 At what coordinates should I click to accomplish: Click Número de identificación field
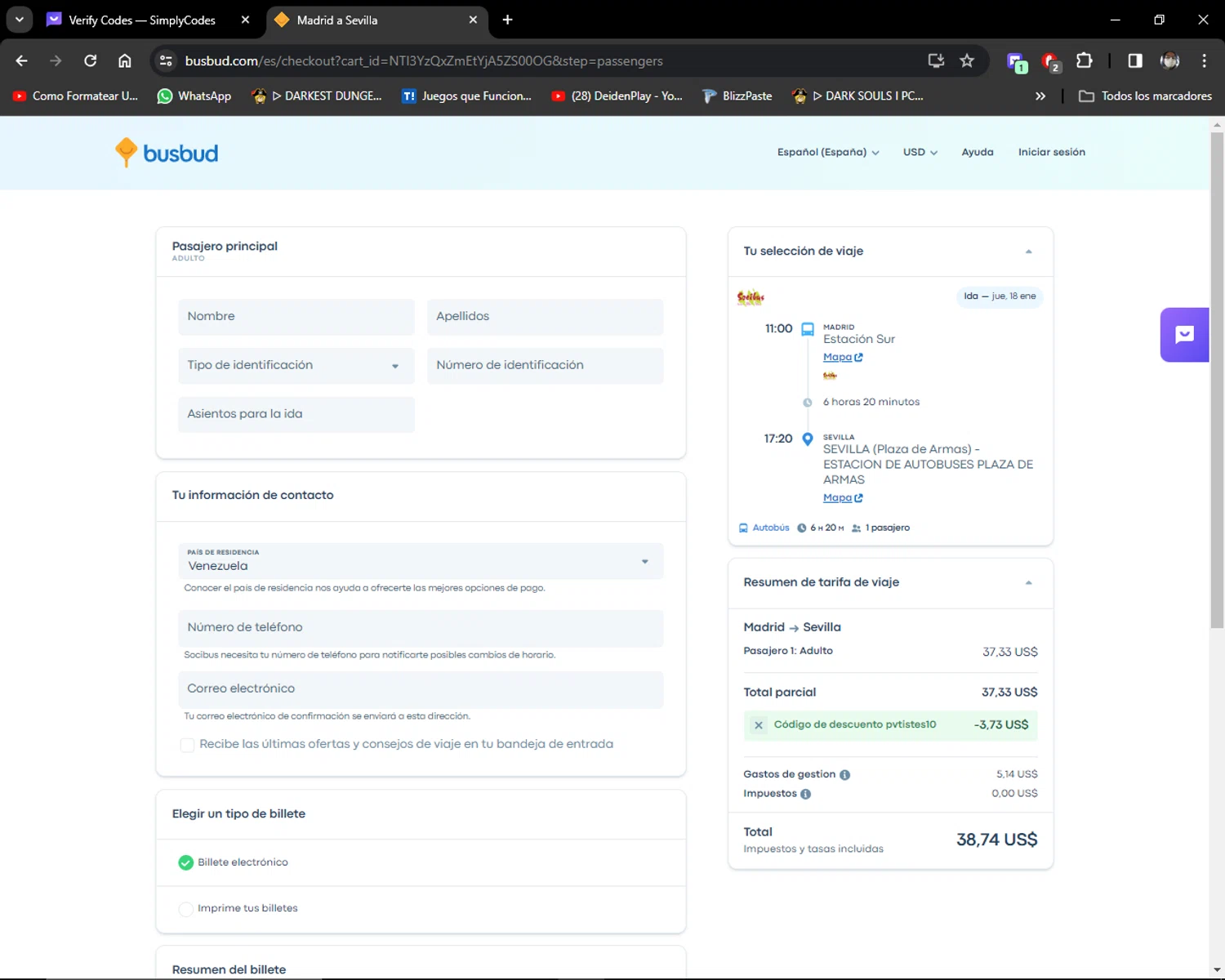point(546,365)
